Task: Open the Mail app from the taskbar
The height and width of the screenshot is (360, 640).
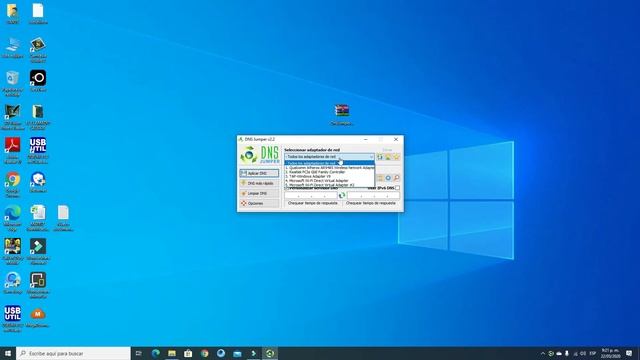Action: pos(237,353)
